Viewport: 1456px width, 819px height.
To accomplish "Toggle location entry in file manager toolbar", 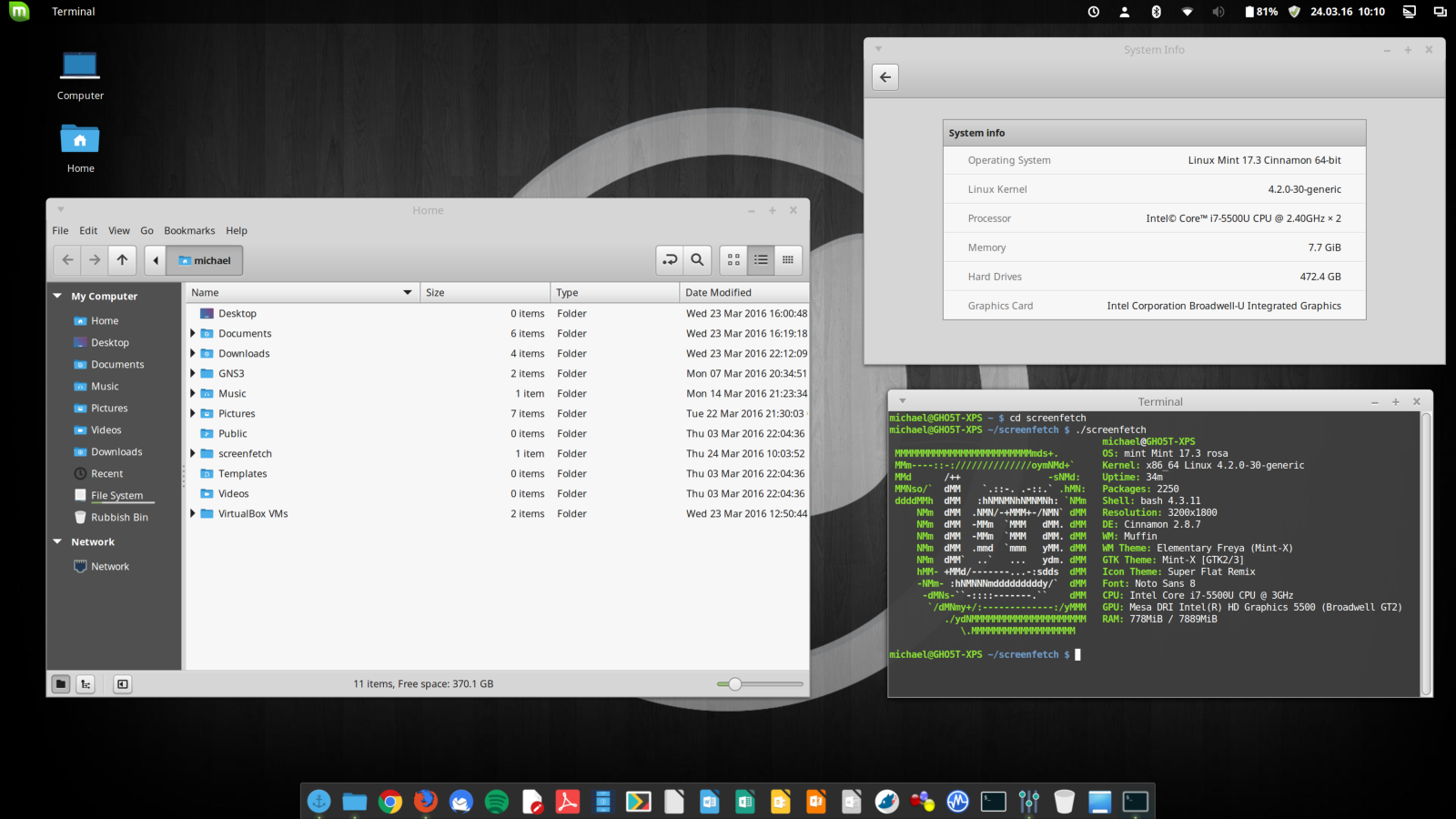I will [x=670, y=260].
